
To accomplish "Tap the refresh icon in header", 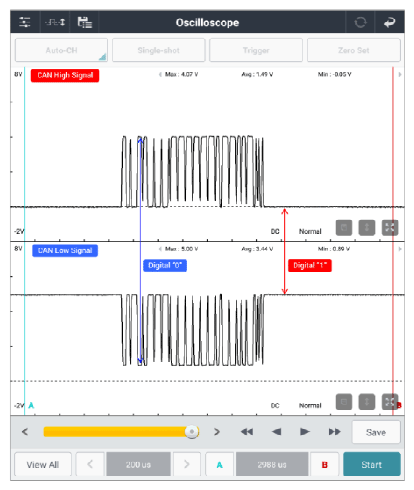I will (x=360, y=22).
